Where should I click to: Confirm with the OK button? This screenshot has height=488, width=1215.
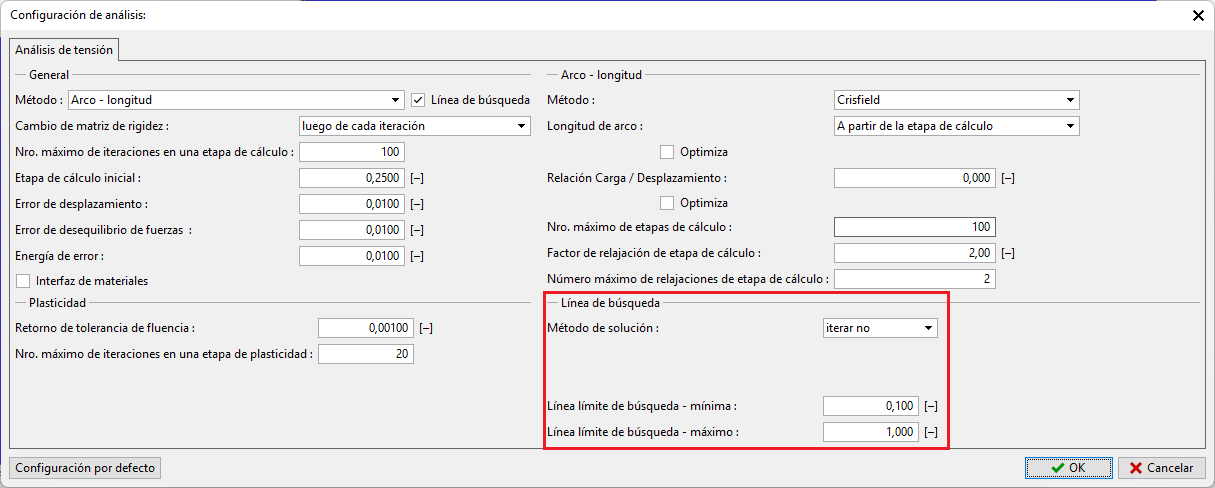[x=1068, y=467]
